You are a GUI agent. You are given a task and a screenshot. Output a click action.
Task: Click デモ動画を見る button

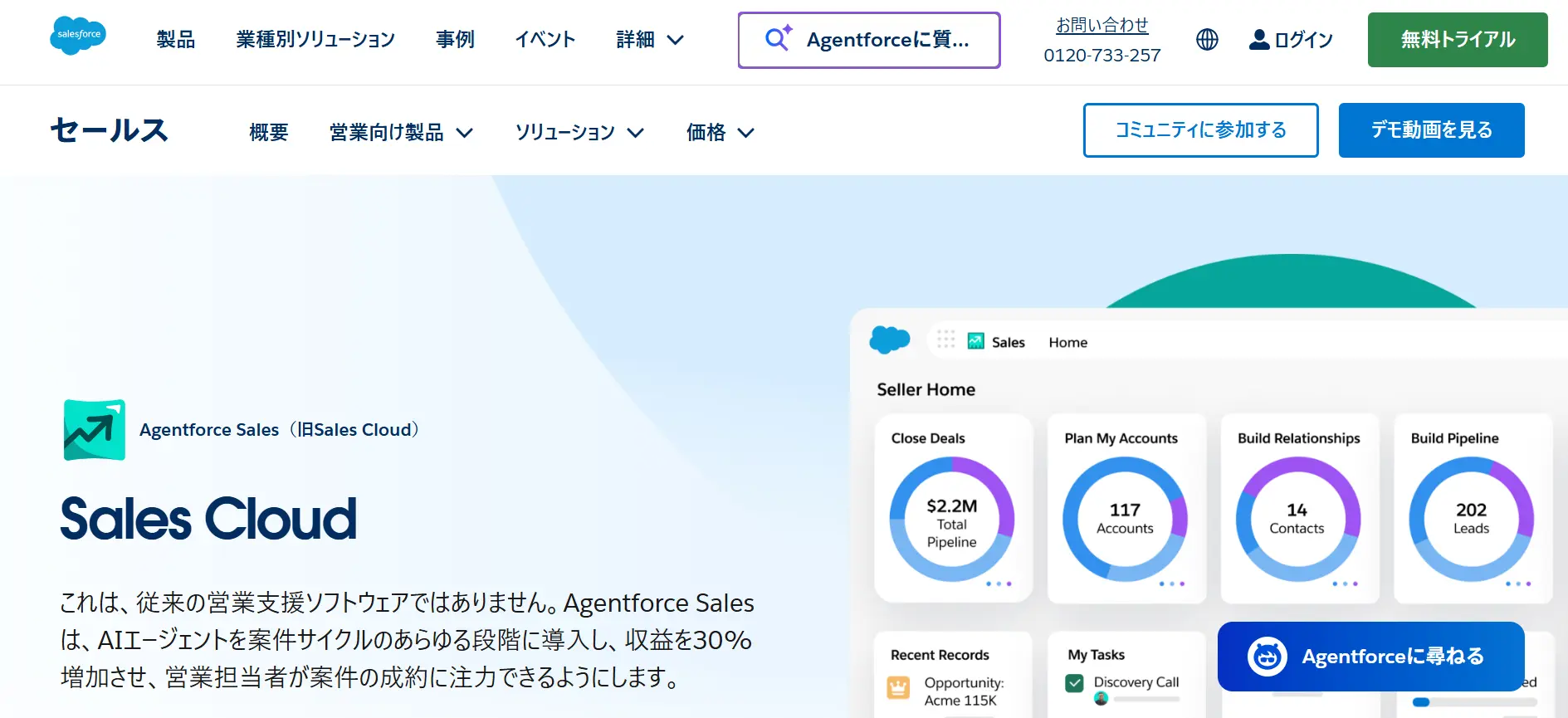(x=1431, y=130)
